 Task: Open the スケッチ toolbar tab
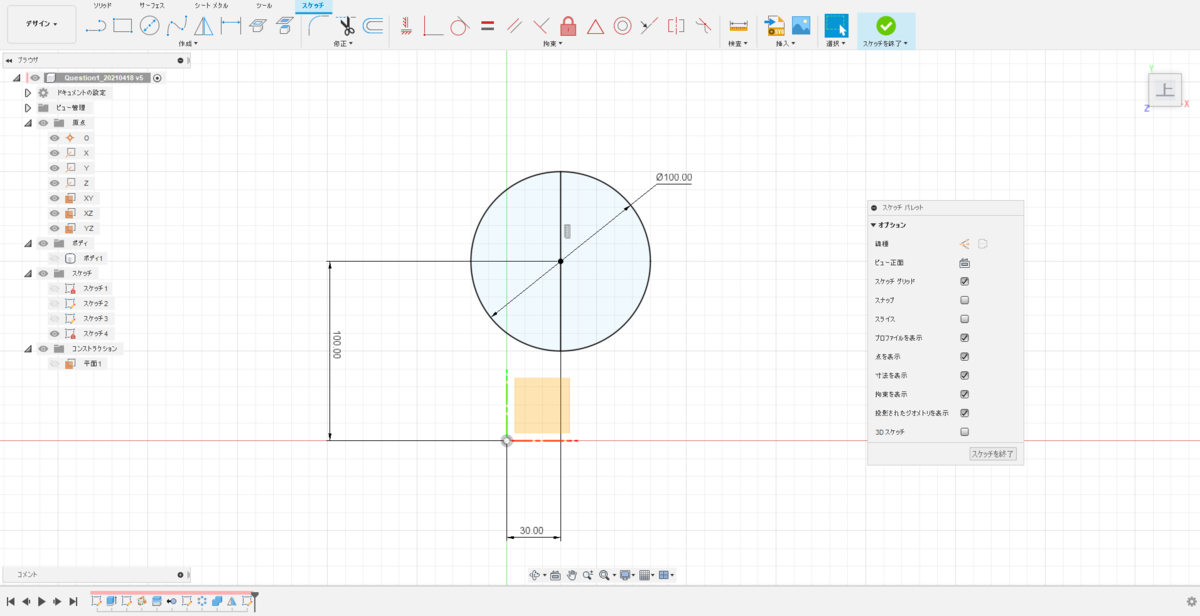click(x=312, y=6)
